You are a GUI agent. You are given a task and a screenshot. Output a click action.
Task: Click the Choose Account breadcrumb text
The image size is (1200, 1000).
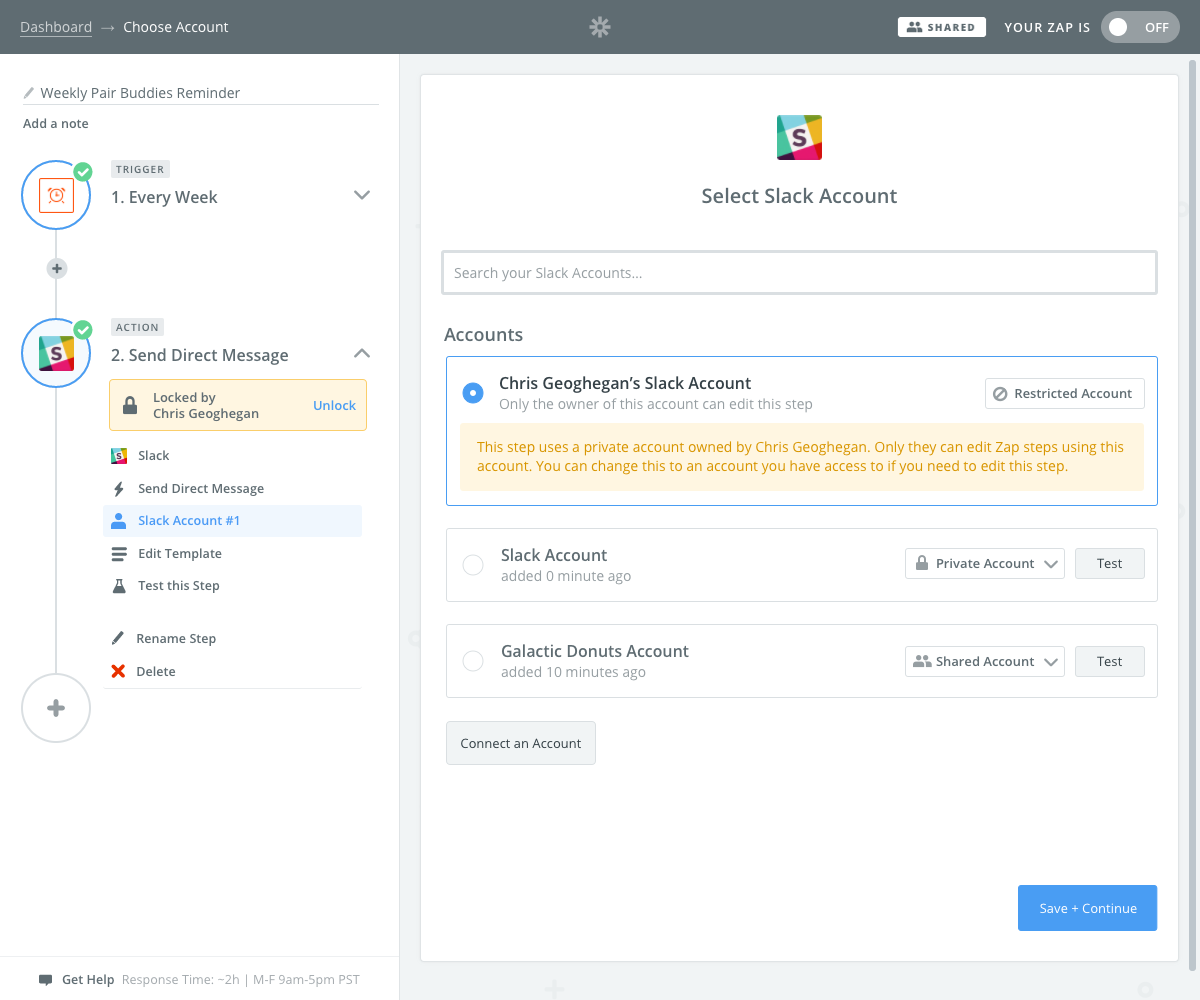pos(176,27)
